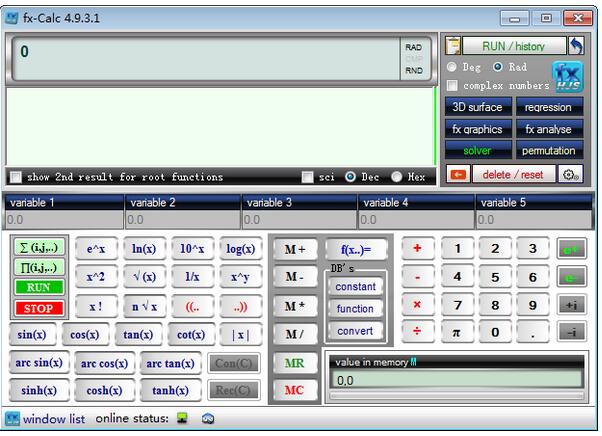Screen dimensions: 602x436
Task: Open the regression module
Action: (549, 107)
